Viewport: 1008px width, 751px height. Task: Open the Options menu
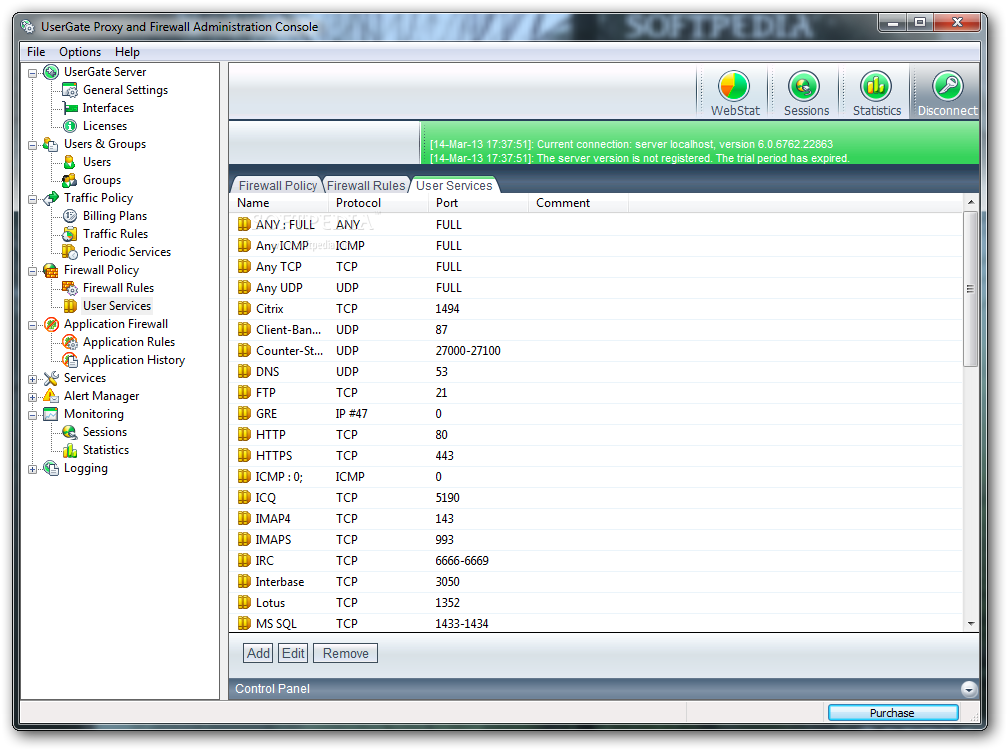pos(80,52)
